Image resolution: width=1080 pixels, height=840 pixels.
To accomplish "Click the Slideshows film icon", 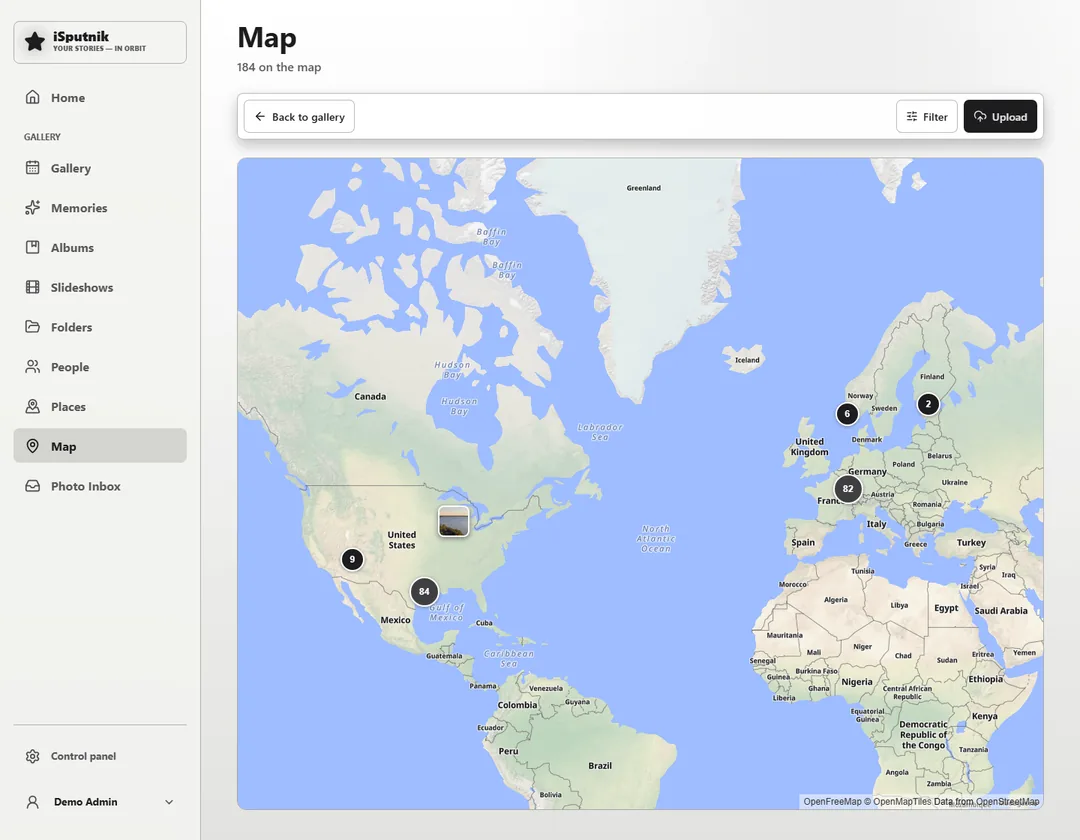I will click(x=32, y=287).
